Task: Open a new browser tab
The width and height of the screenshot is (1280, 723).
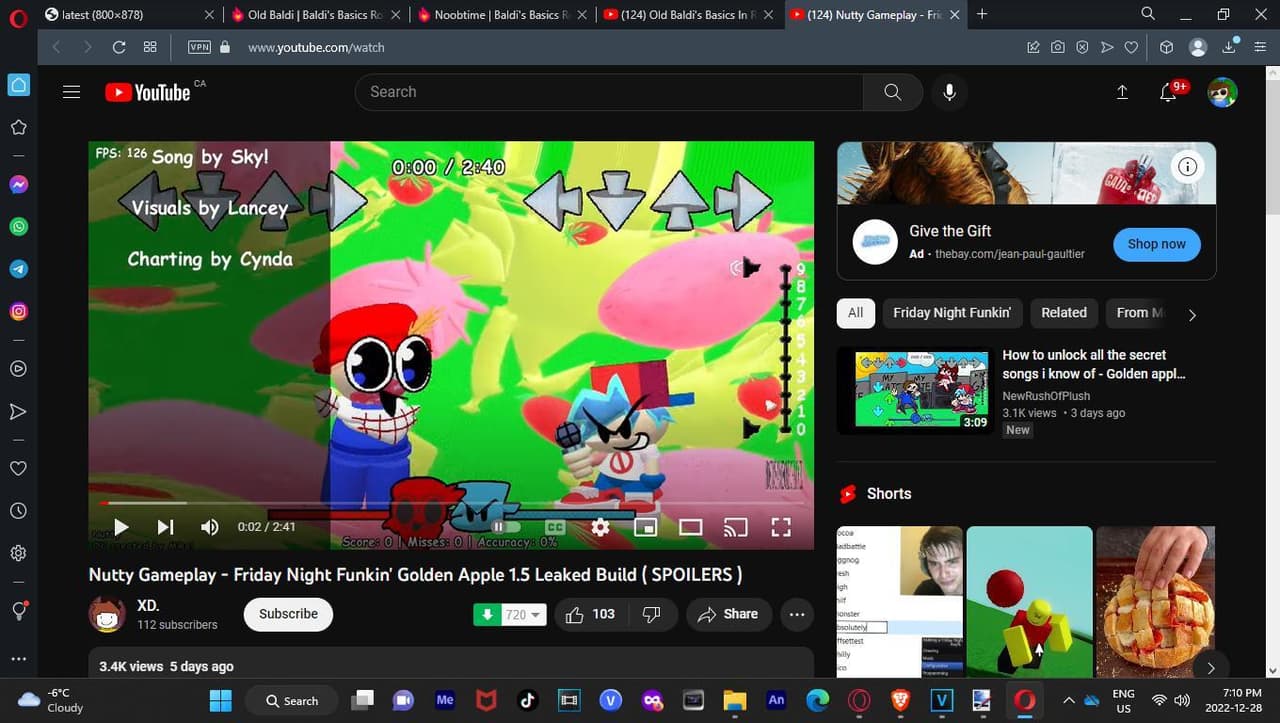Action: 982,14
